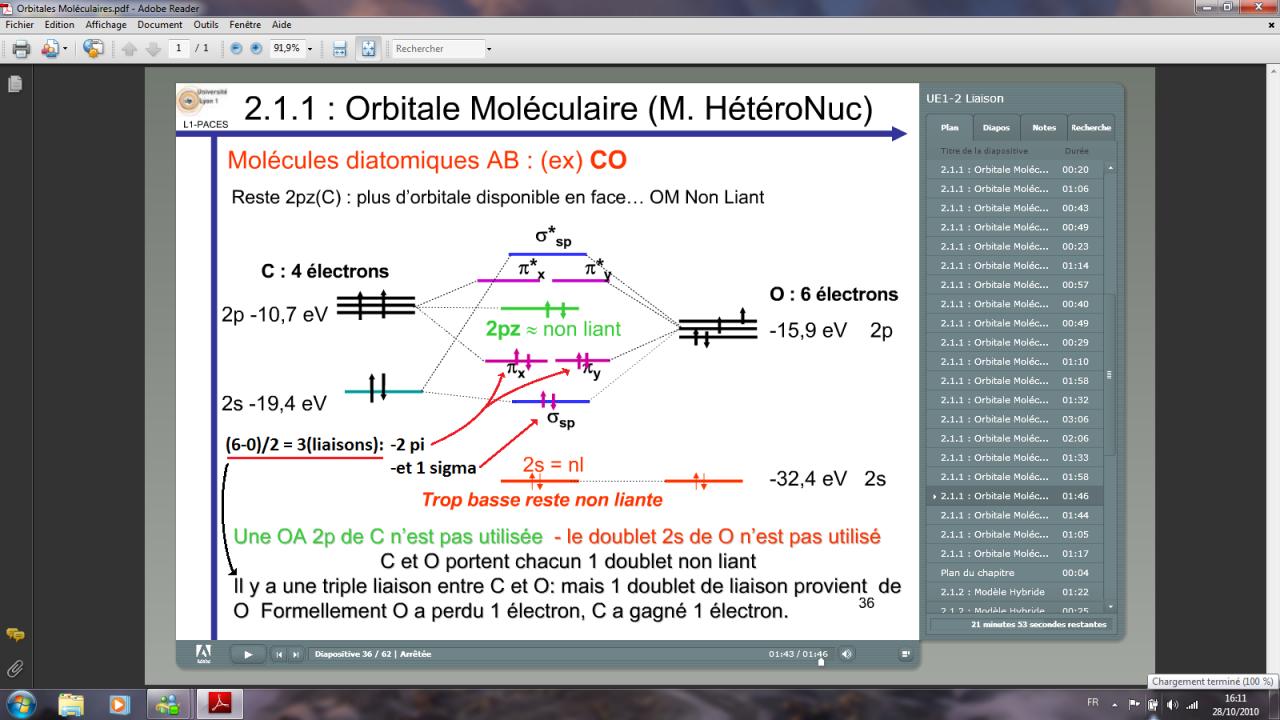The width and height of the screenshot is (1280, 720).
Task: Select the slide row lasting 00:43
Action: (x=1015, y=208)
